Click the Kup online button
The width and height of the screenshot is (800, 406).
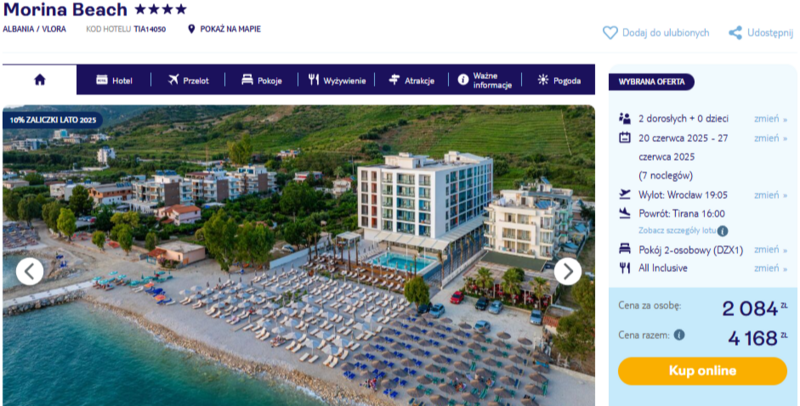pos(703,371)
